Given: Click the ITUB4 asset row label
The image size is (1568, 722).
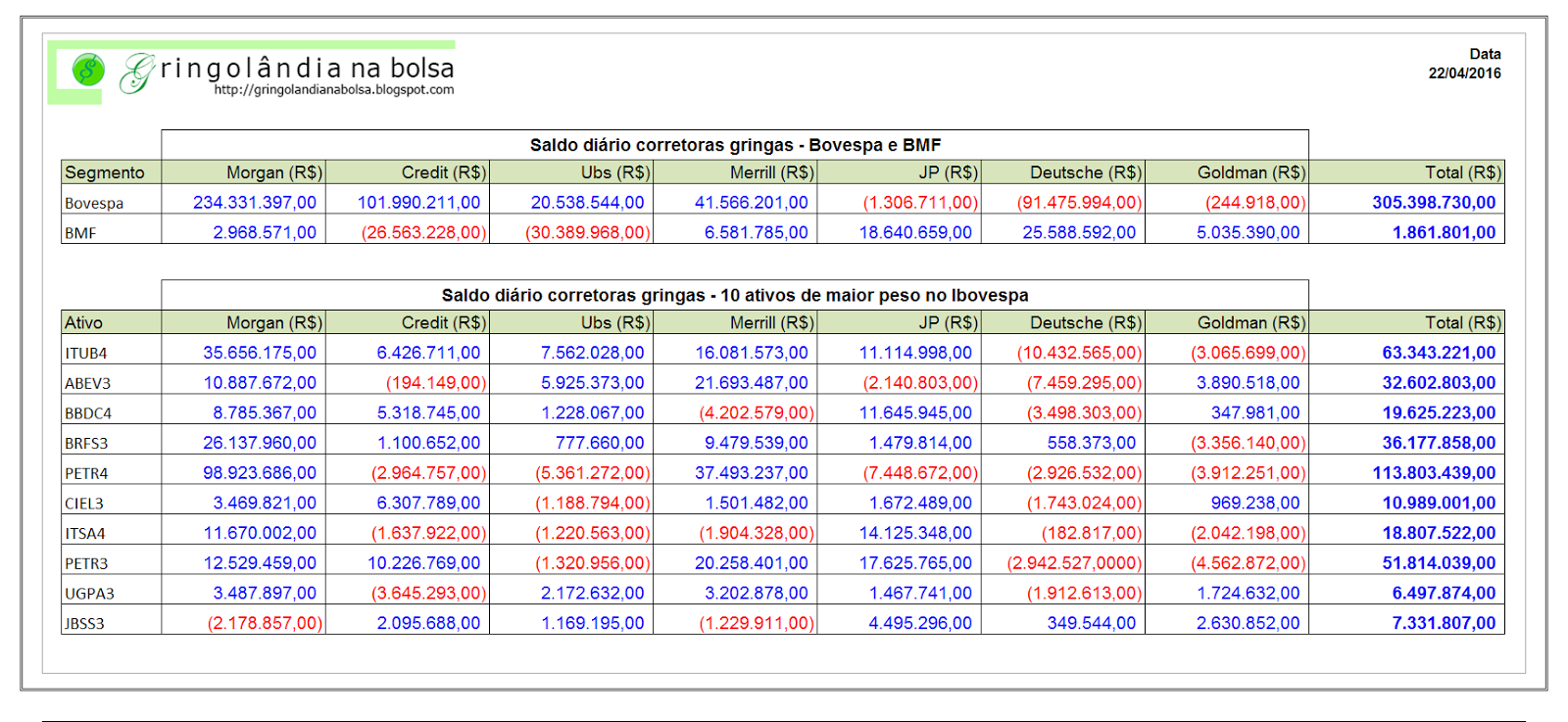Looking at the screenshot, I should 86,354.
